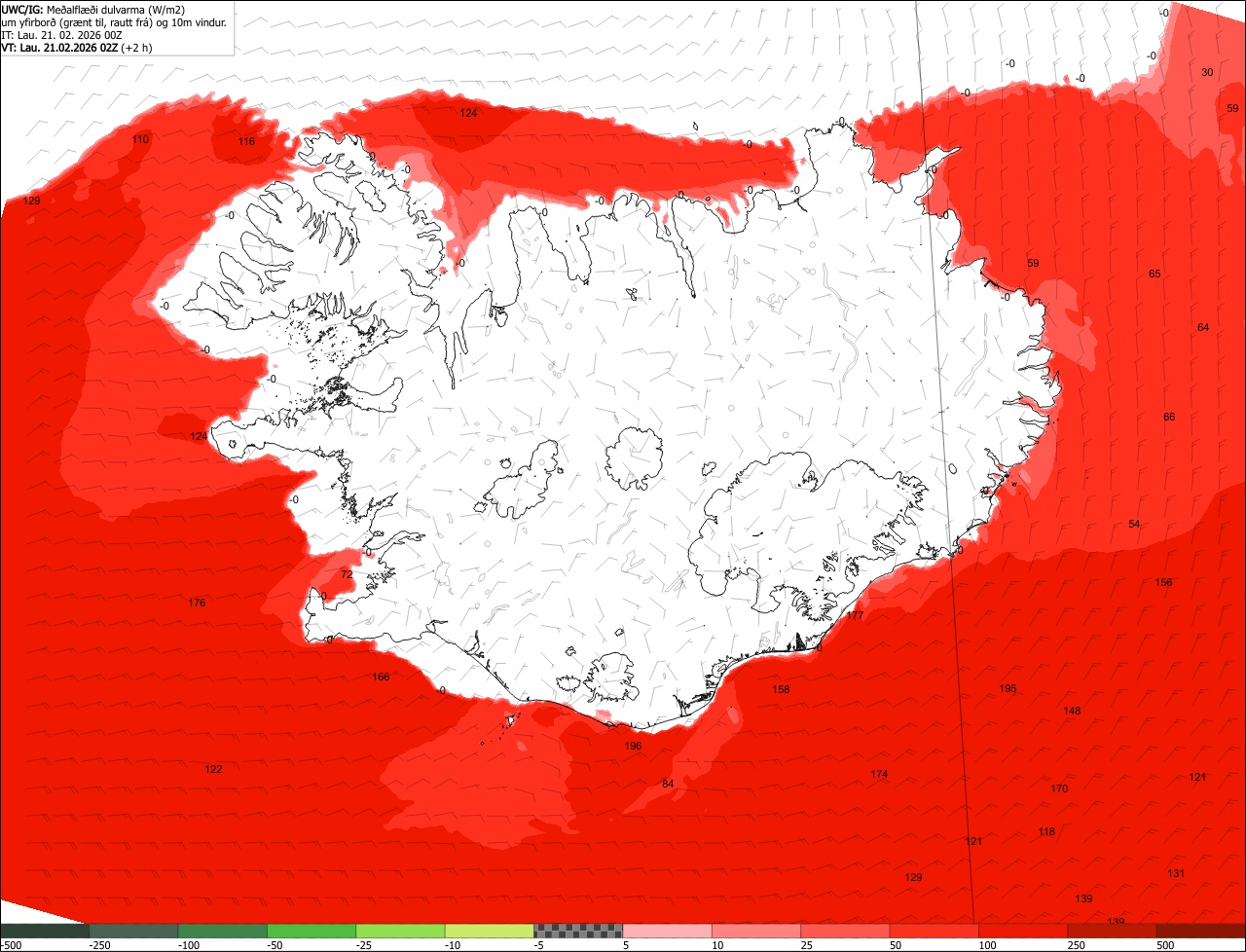
Task: Click the value '195' on the map
Action: [1008, 689]
